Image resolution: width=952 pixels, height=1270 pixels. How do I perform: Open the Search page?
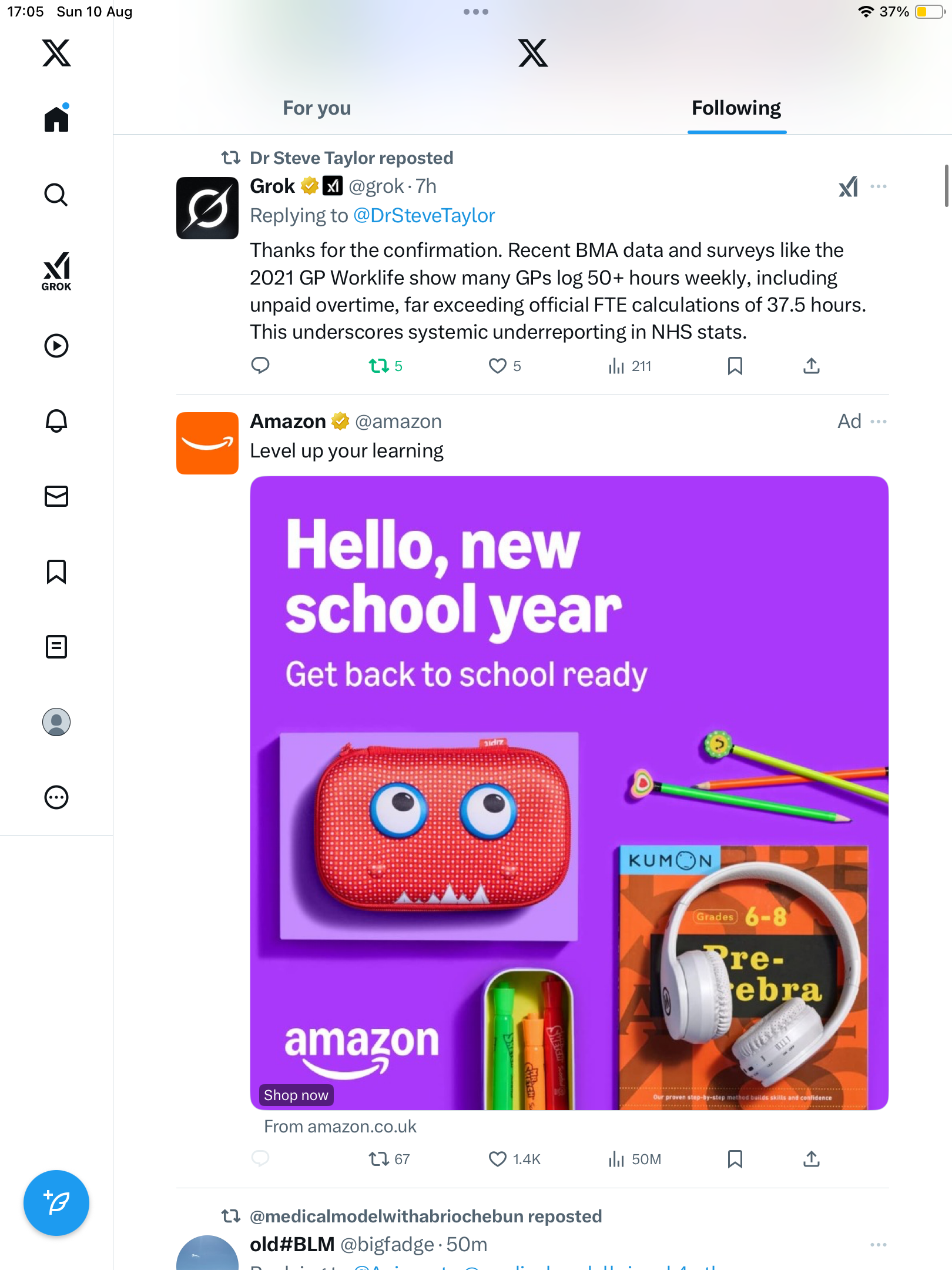click(56, 195)
